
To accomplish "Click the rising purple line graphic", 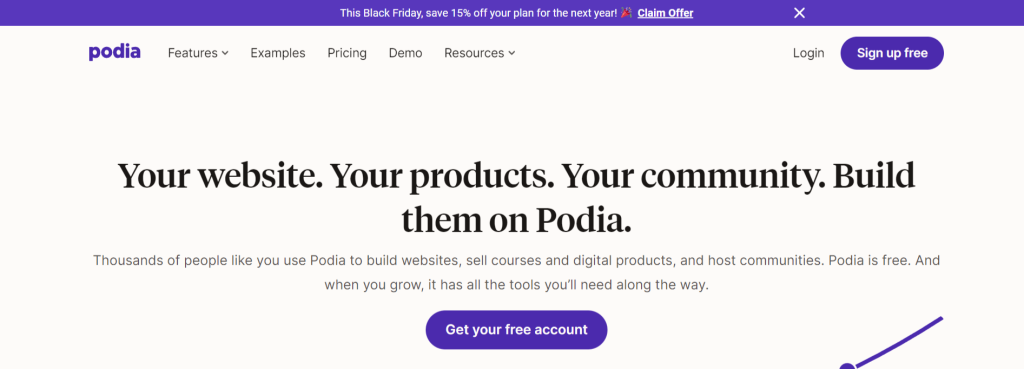I will point(898,343).
